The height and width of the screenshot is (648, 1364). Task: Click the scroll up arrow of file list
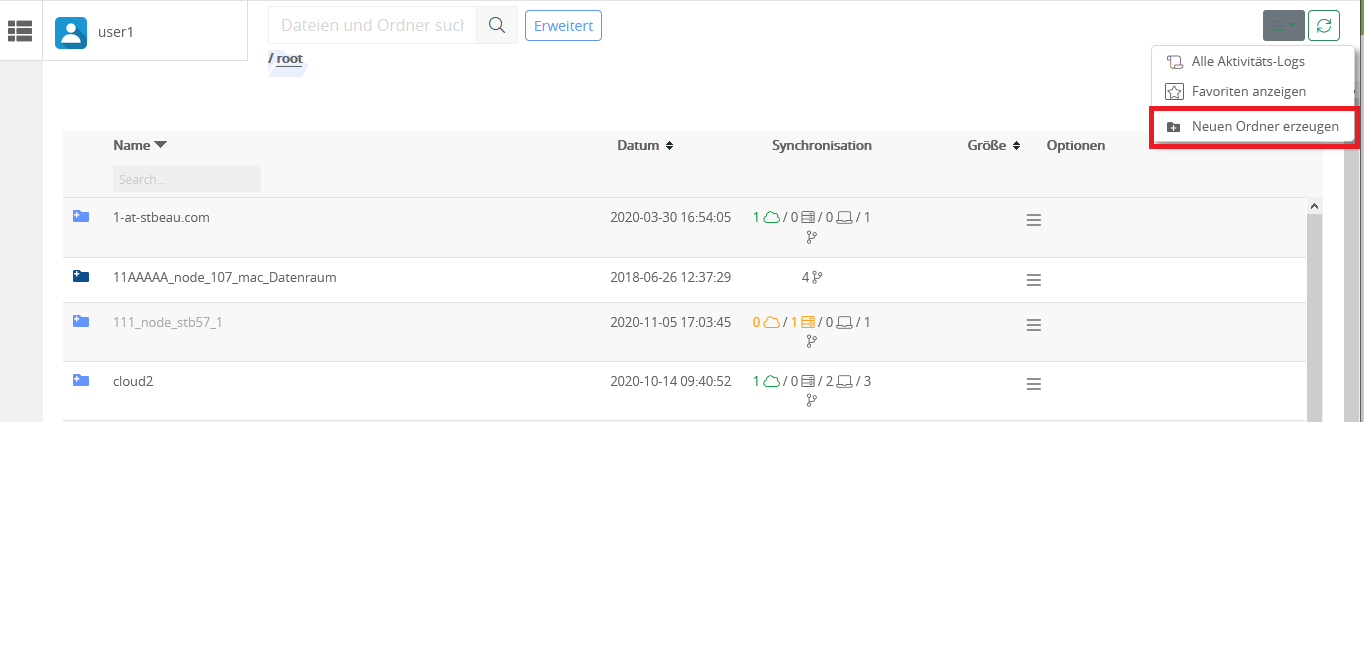(x=1314, y=205)
